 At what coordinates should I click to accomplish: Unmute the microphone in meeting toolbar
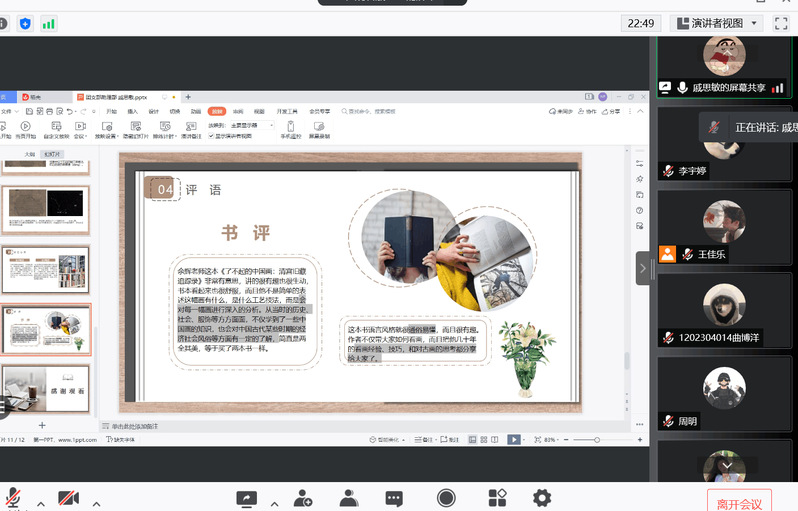pos(13,497)
